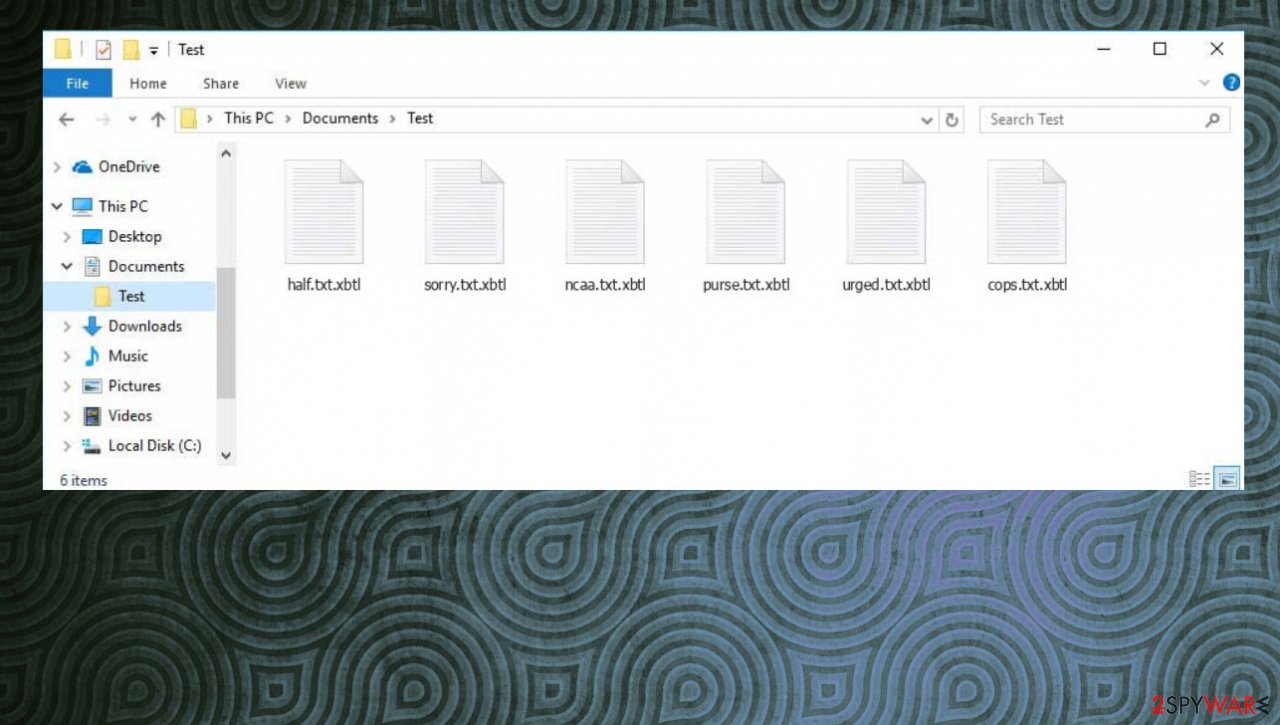Collapse the Documents tree node

point(67,267)
